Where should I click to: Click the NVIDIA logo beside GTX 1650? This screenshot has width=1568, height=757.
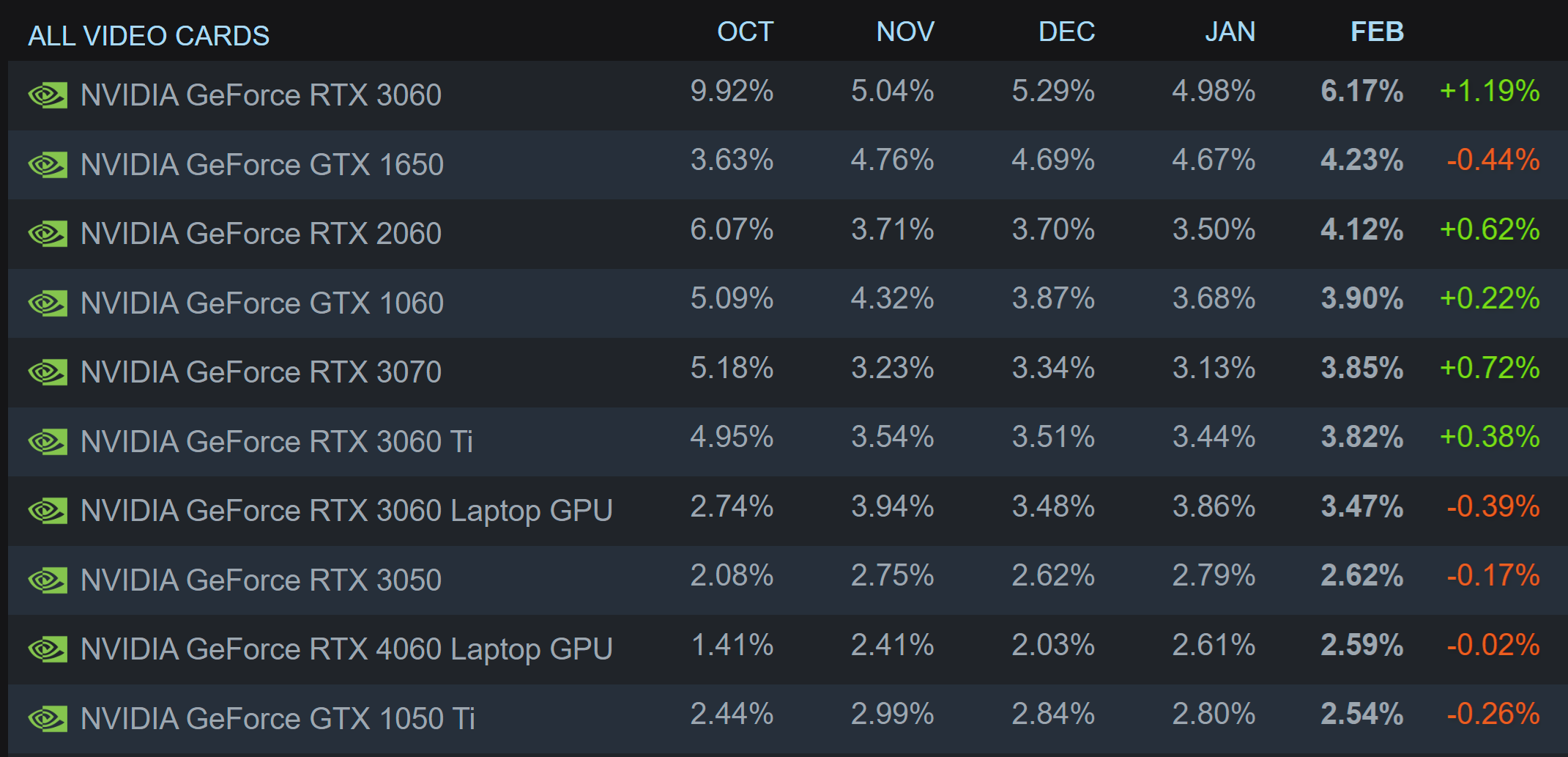pos(48,165)
